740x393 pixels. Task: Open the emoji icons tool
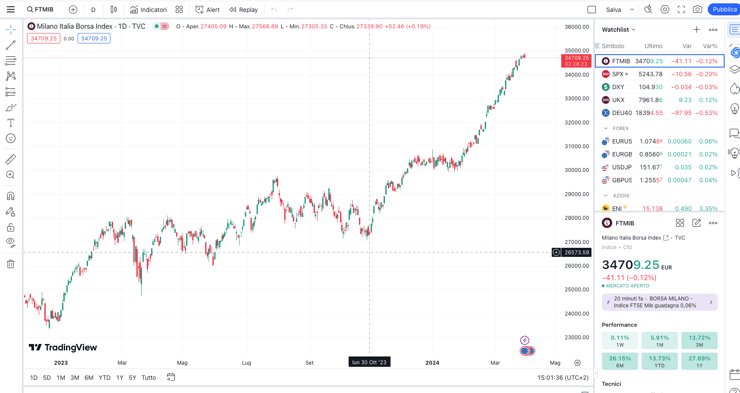coord(10,138)
